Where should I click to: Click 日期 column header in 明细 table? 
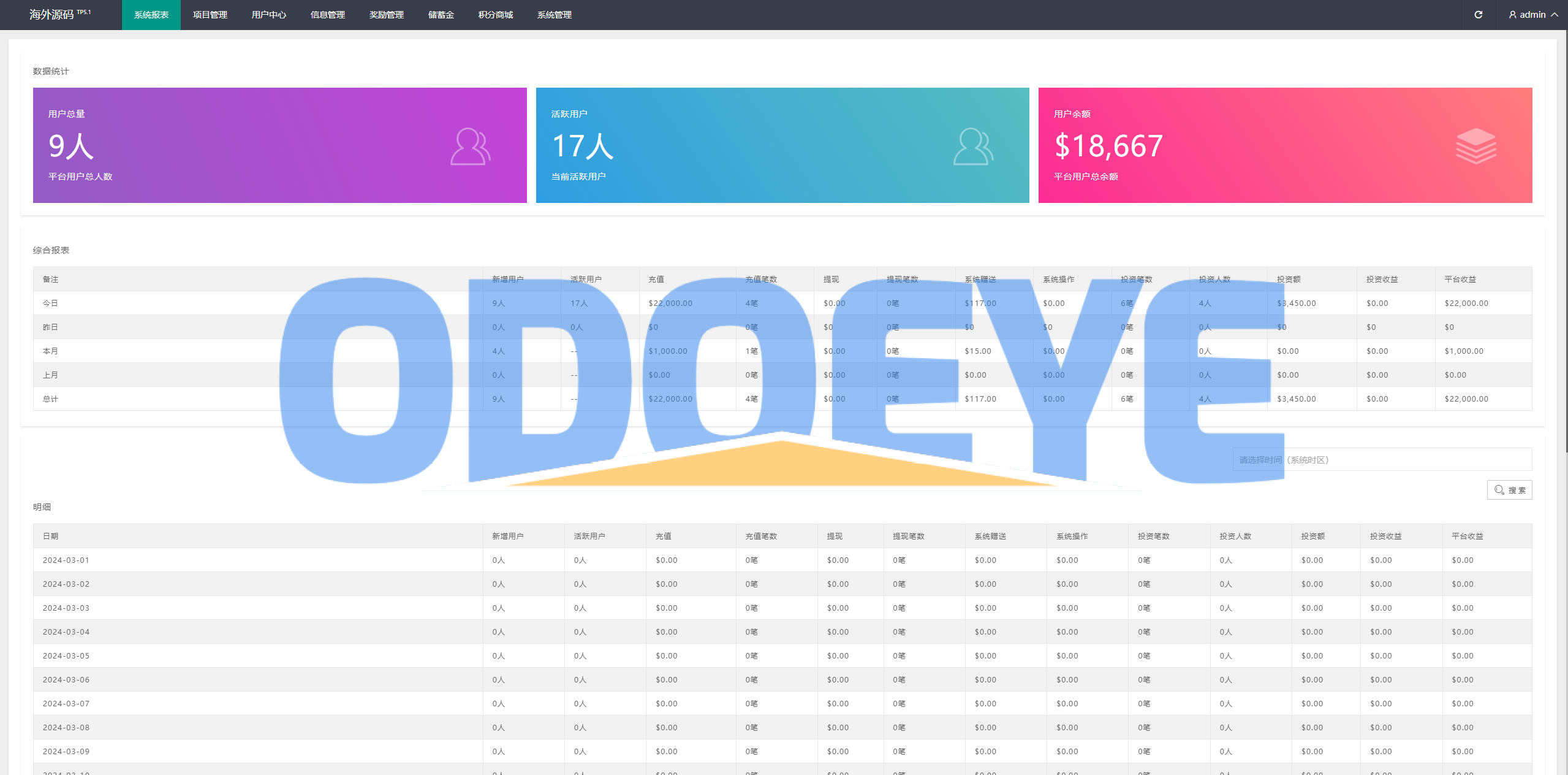point(50,536)
